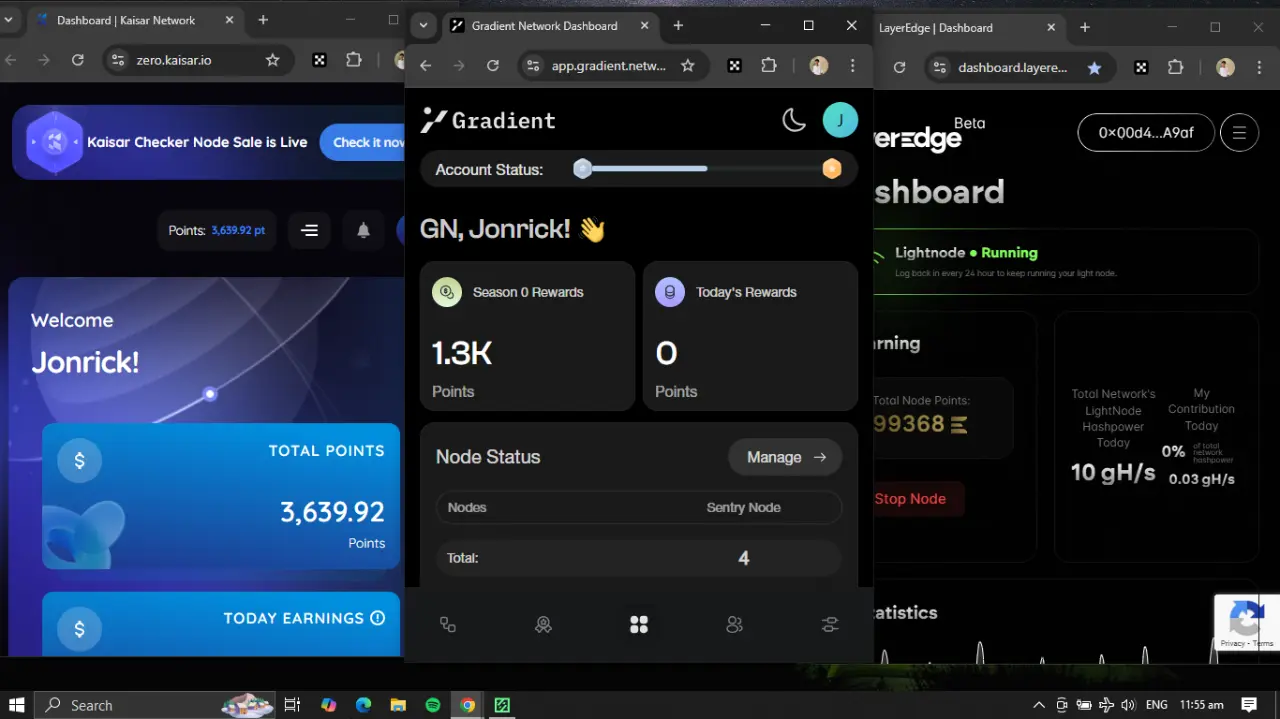Toggle dark mode moon icon in Gradient
Viewport: 1280px width, 719px height.
[x=794, y=121]
